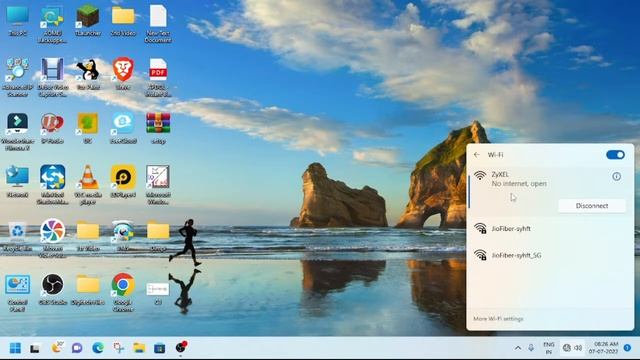Open the green-on-yellow app shortcut
The image size is (640, 360).
click(88, 128)
